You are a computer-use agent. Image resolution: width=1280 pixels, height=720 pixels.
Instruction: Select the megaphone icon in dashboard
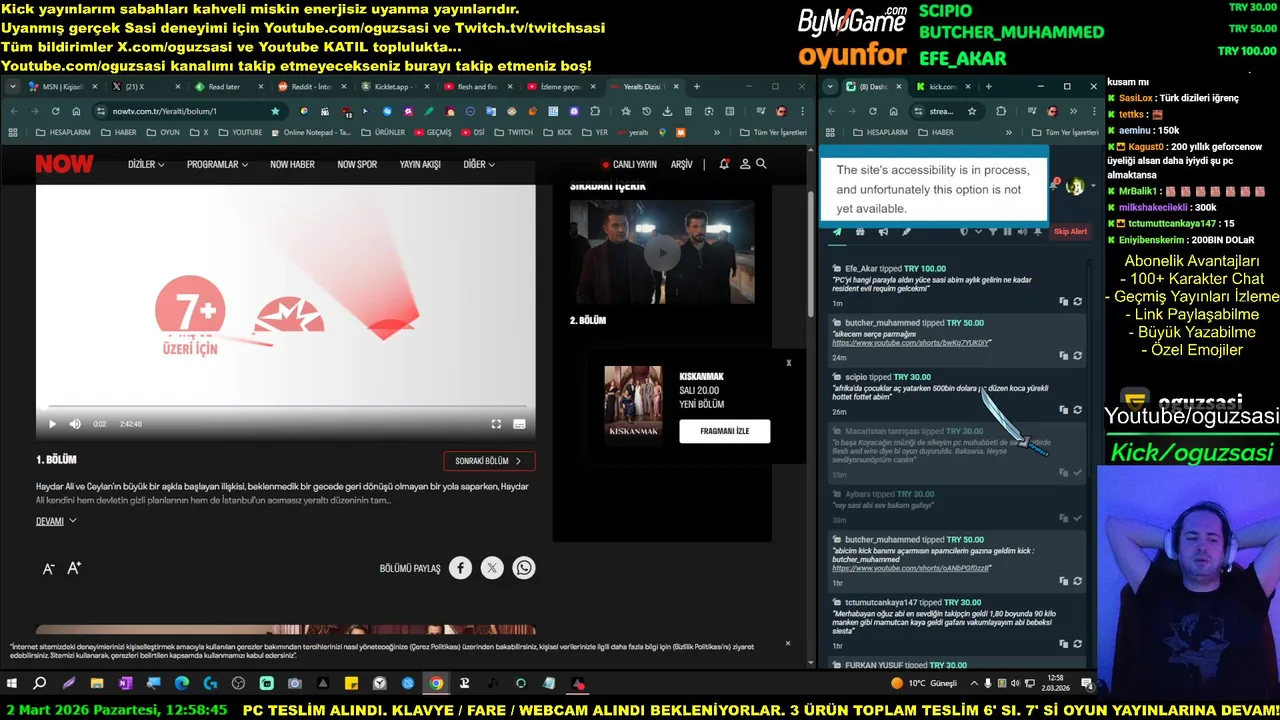883,231
